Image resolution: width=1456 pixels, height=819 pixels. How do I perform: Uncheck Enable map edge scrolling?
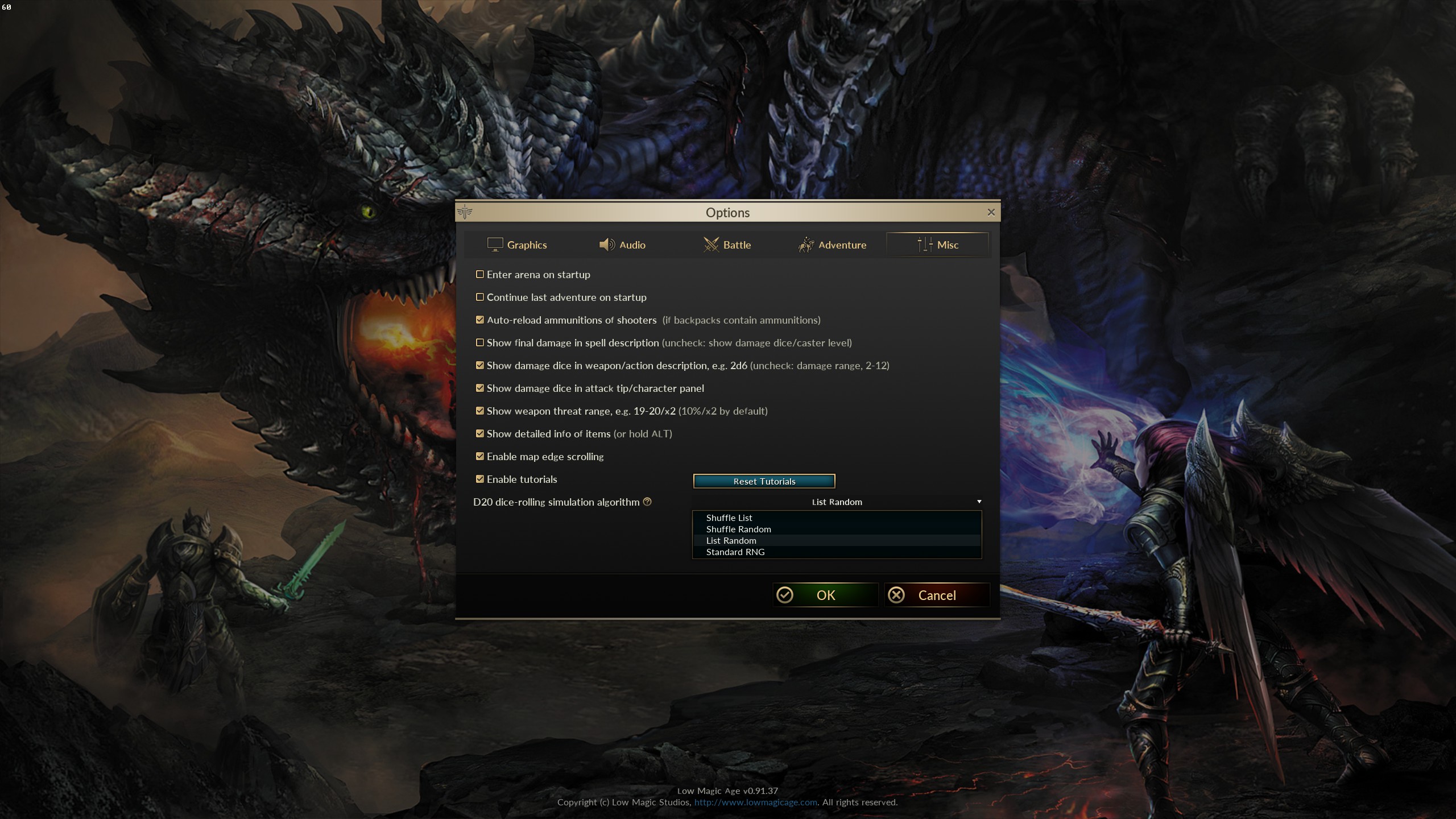pos(480,456)
